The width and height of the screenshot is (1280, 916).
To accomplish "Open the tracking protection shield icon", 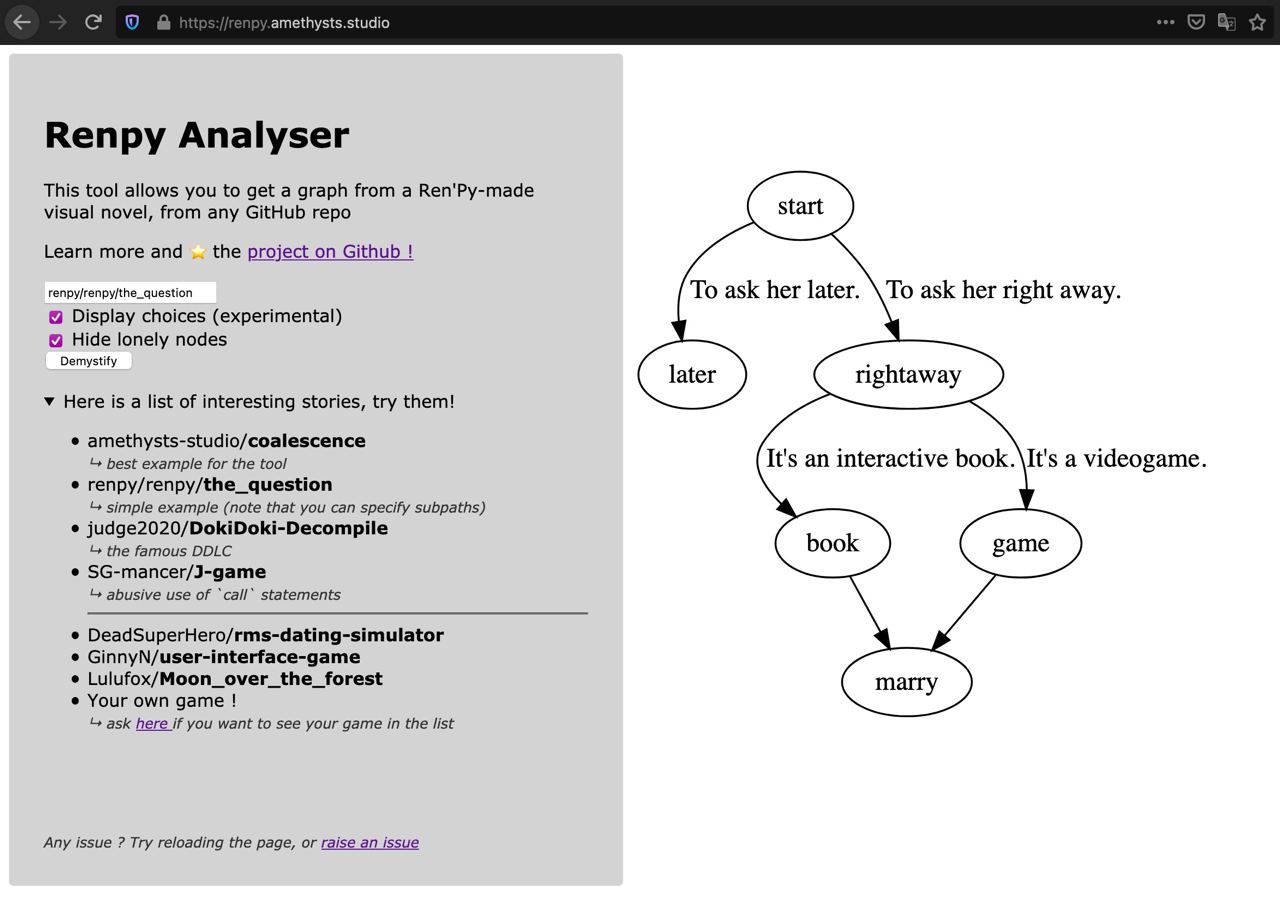I will click(132, 22).
